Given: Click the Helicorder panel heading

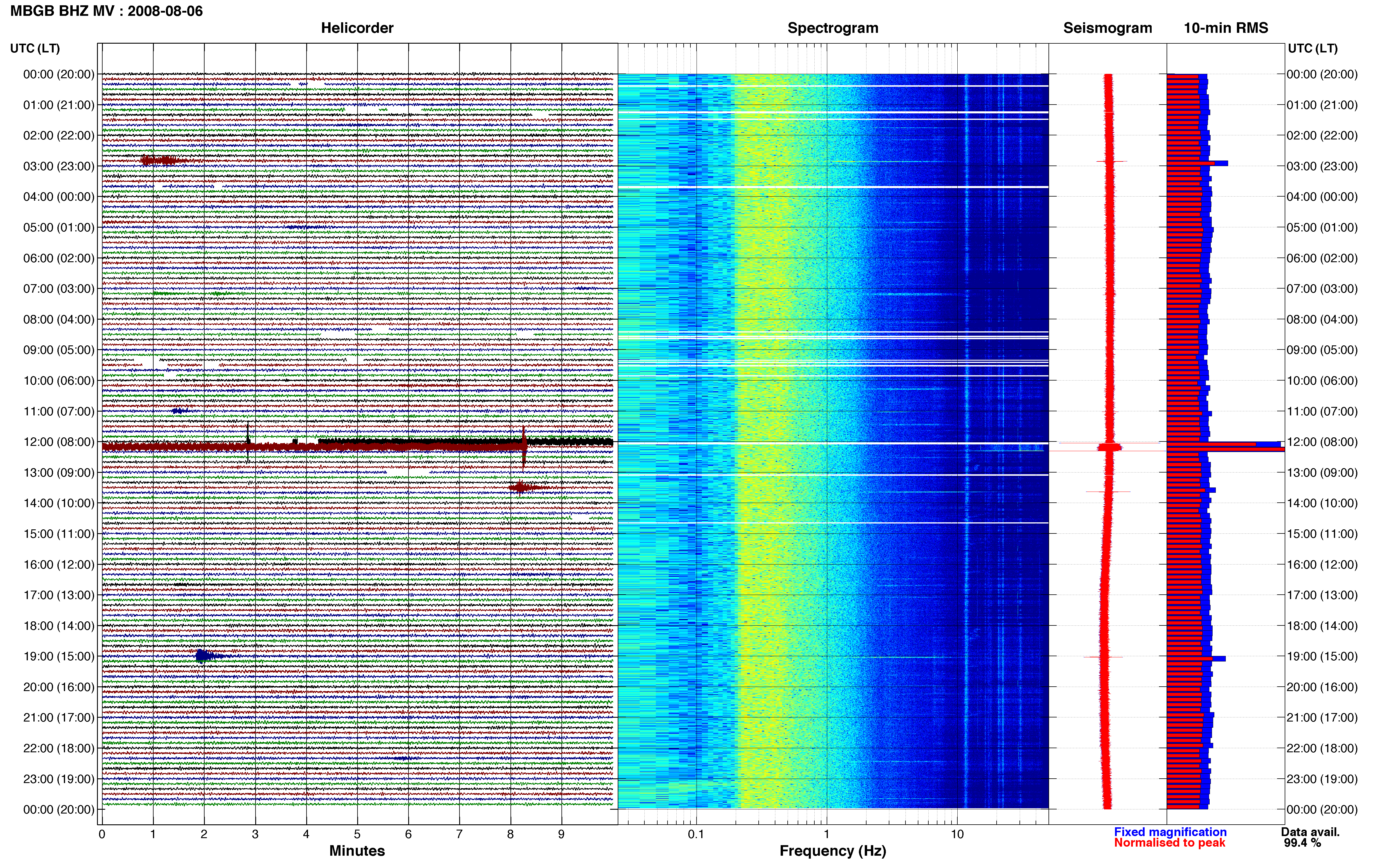Looking at the screenshot, I should click(x=357, y=28).
